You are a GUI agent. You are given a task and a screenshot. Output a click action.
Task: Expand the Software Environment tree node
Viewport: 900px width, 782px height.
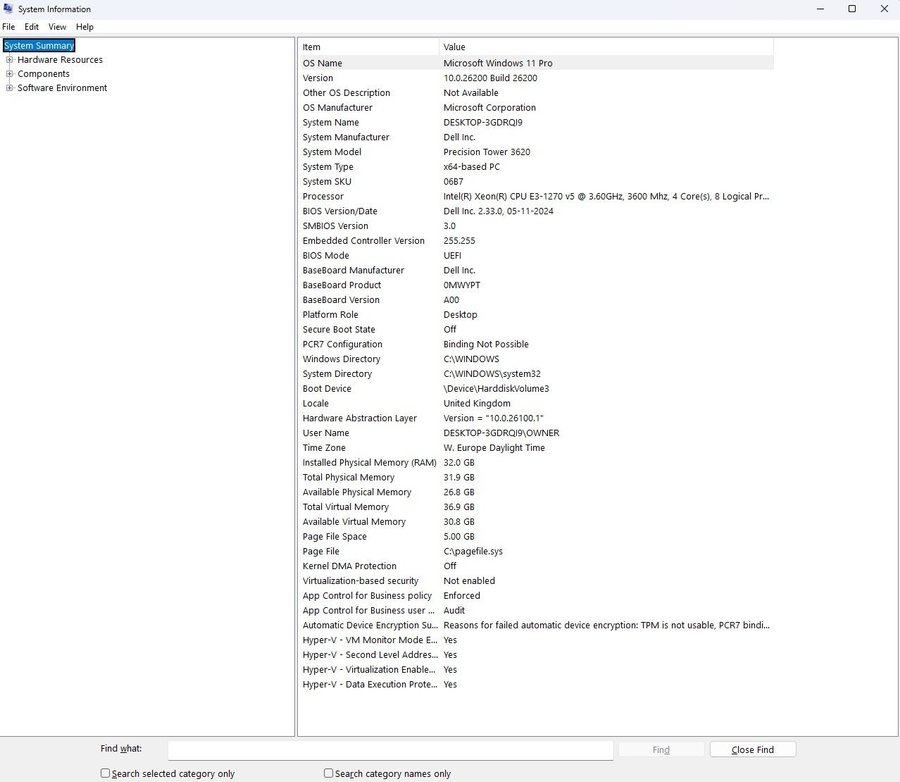[x=10, y=88]
